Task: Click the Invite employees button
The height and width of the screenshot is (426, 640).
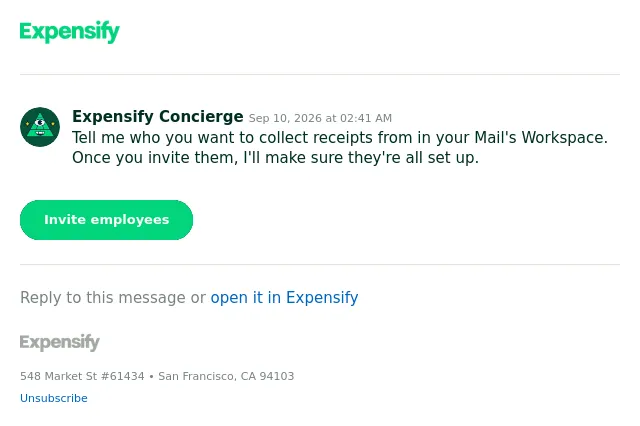Action: click(107, 220)
